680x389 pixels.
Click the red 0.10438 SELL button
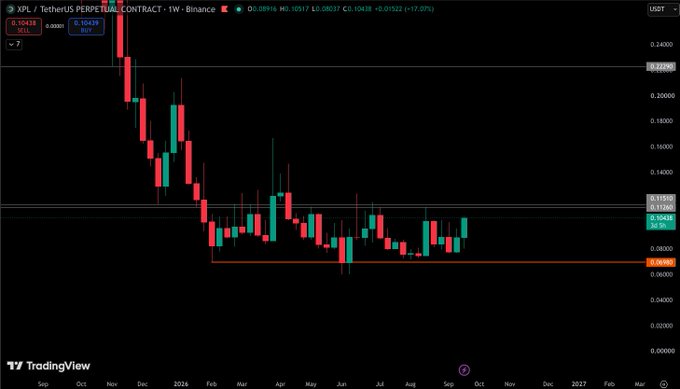point(24,26)
